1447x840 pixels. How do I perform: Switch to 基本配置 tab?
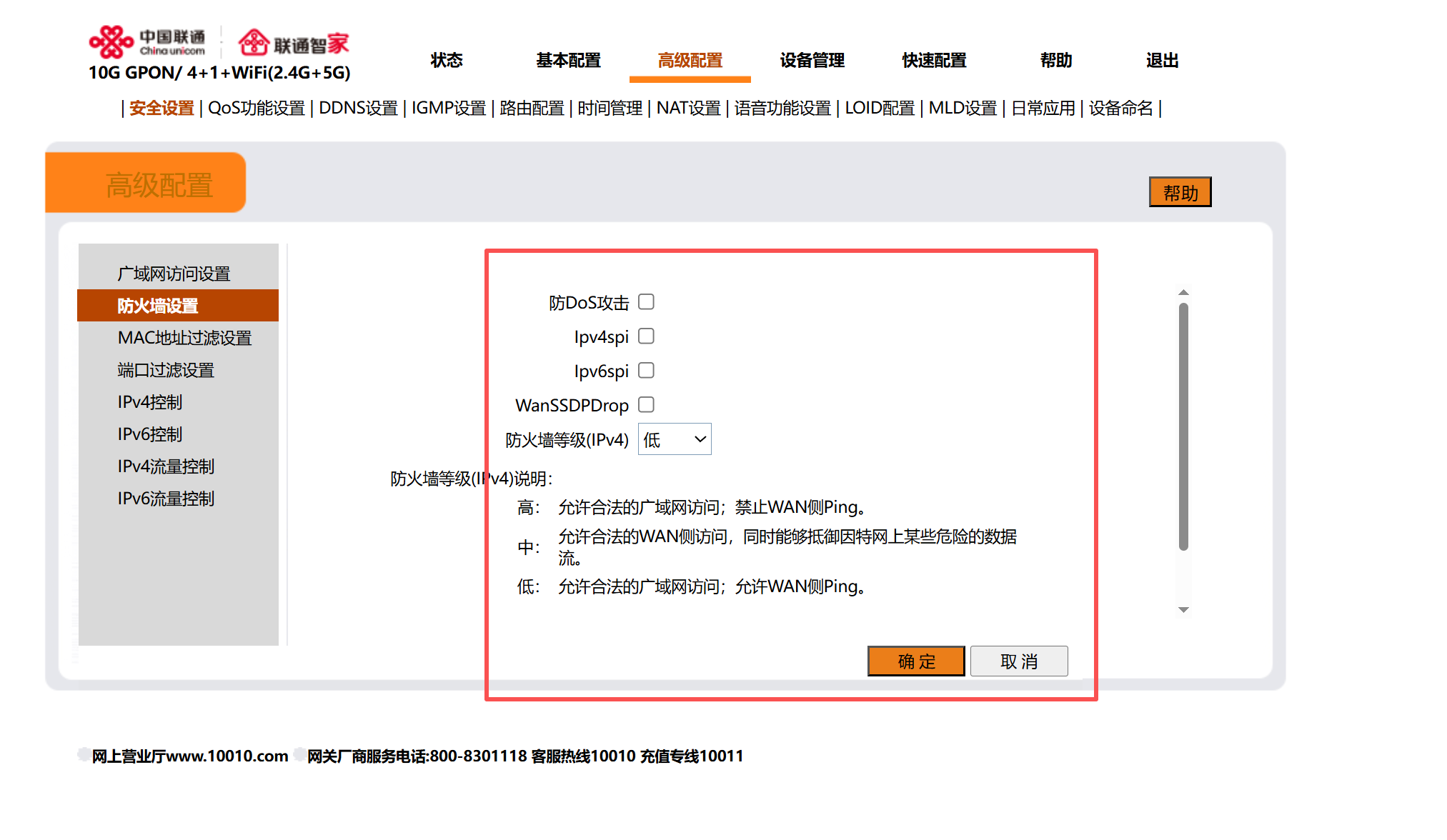568,60
